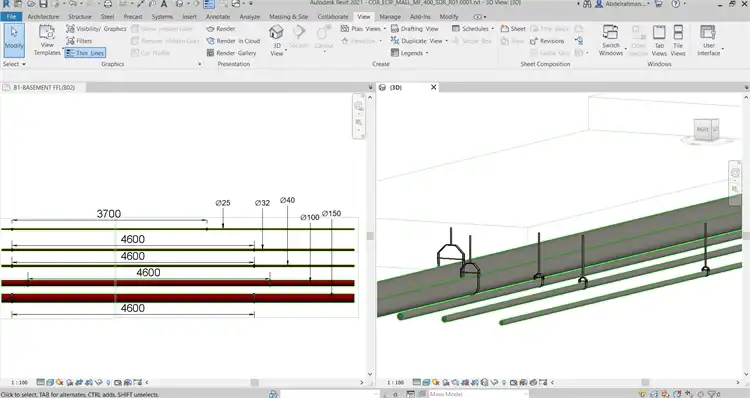Select the Ø150 pipe diameter tag

pyautogui.click(x=331, y=213)
